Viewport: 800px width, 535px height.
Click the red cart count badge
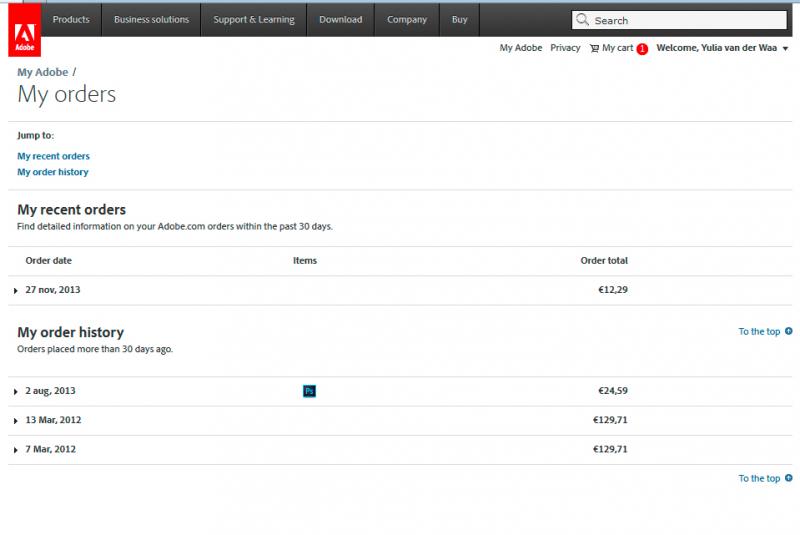click(x=642, y=49)
